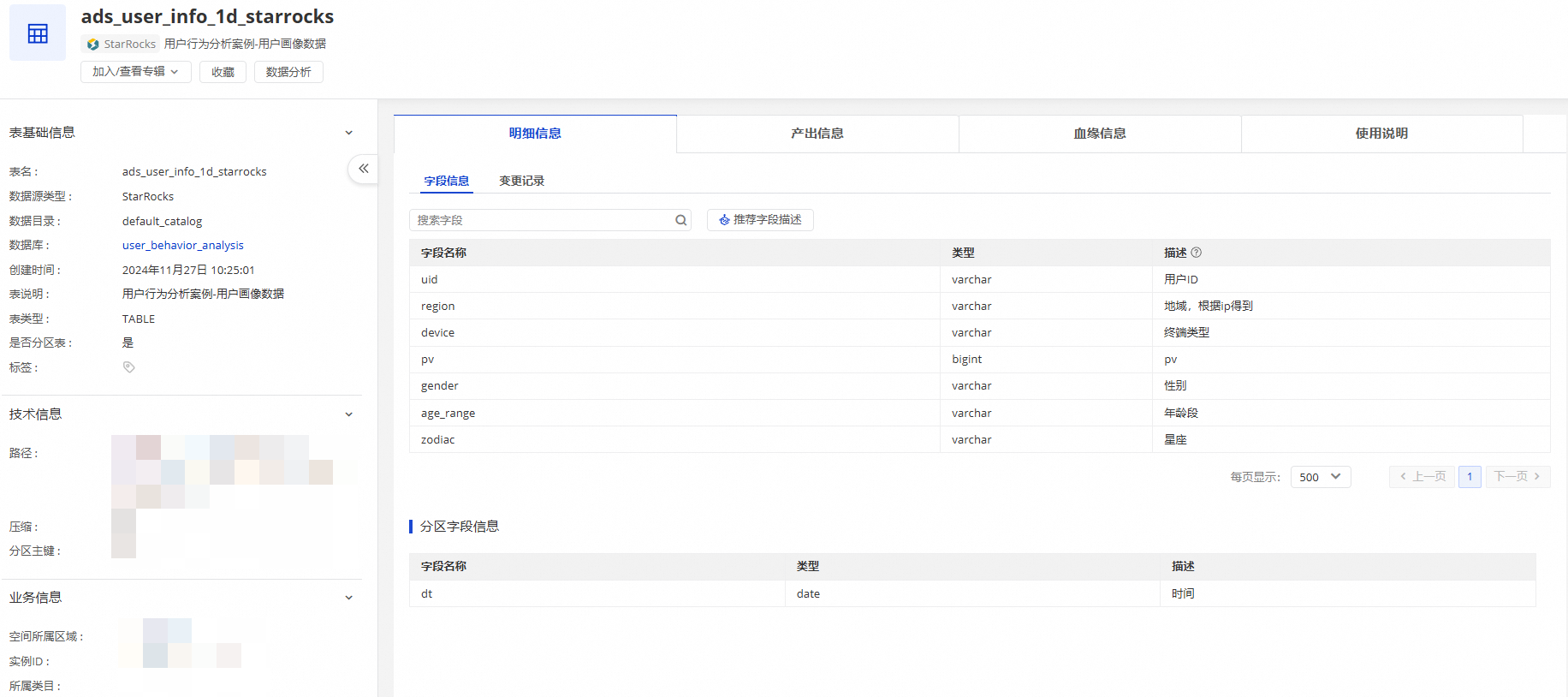Image resolution: width=1568 pixels, height=697 pixels.
Task: Collapse the 技术信息 section
Action: pyautogui.click(x=348, y=414)
